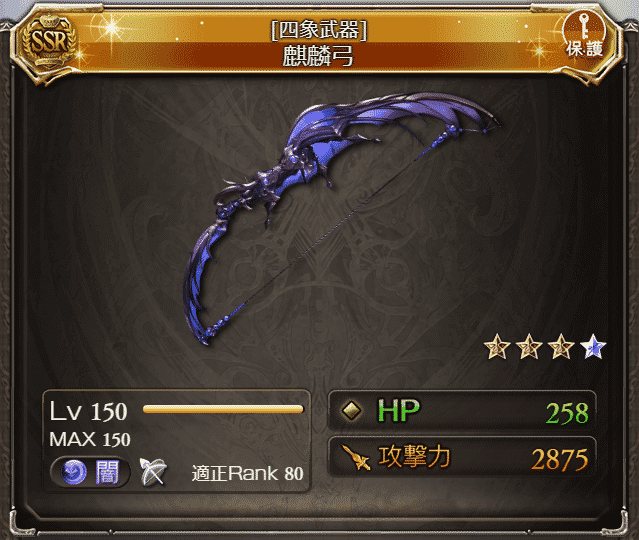Image resolution: width=639 pixels, height=540 pixels.
Task: Click the SSR rarity badge
Action: 49,42
